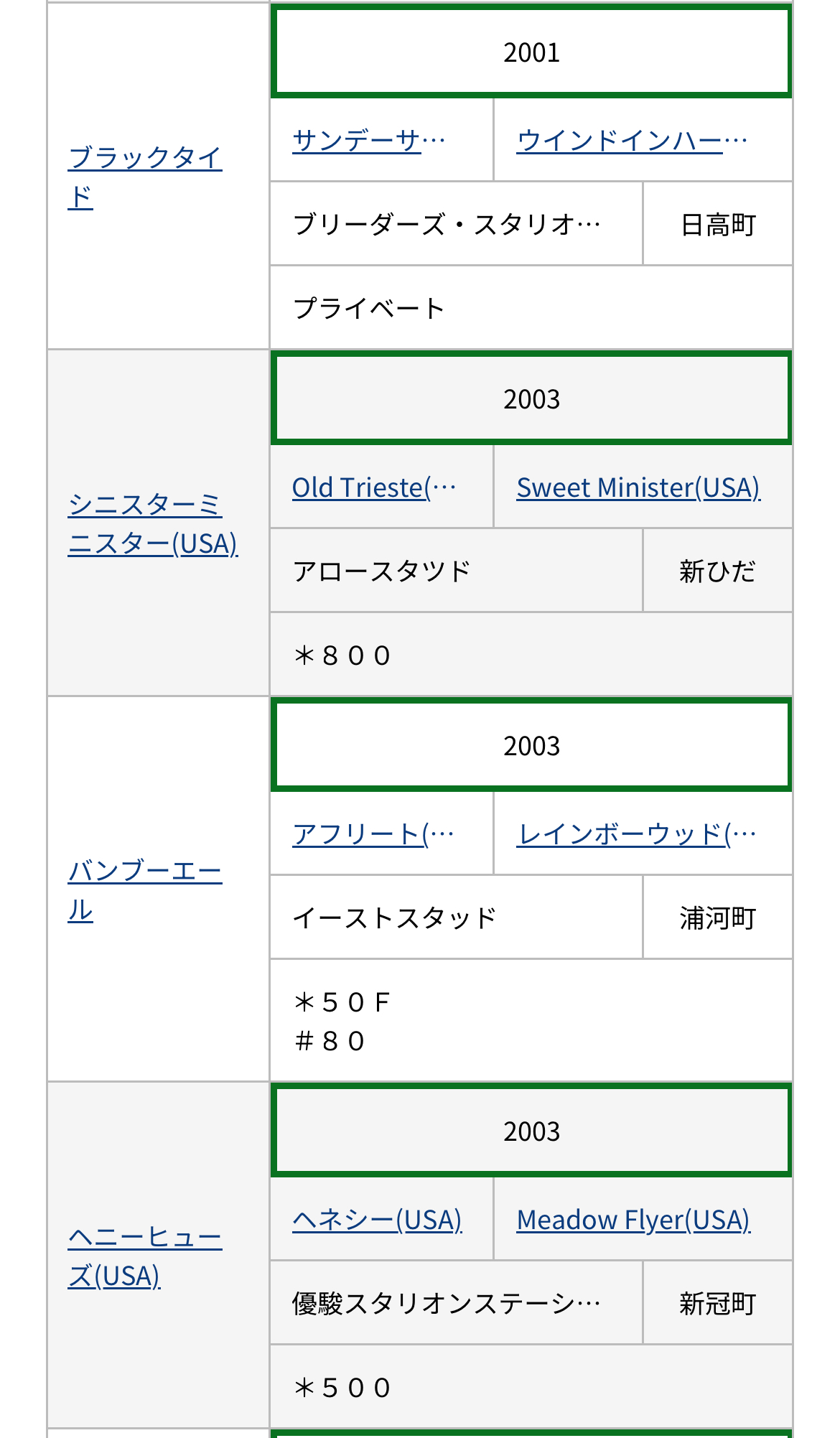The height and width of the screenshot is (1438, 840).
Task: Click the 2001 birth year cell
Action: click(531, 52)
